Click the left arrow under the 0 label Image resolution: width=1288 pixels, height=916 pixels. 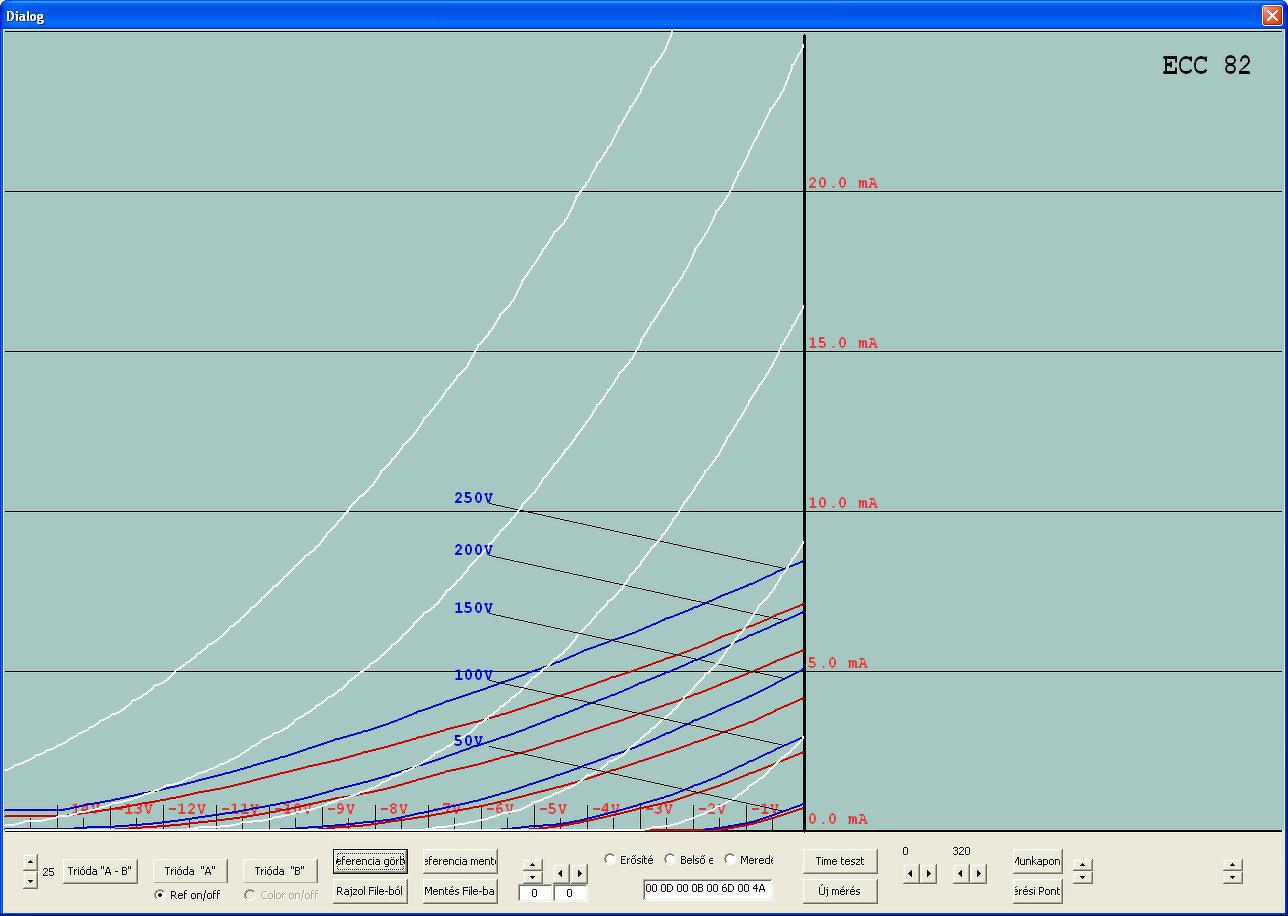point(911,874)
